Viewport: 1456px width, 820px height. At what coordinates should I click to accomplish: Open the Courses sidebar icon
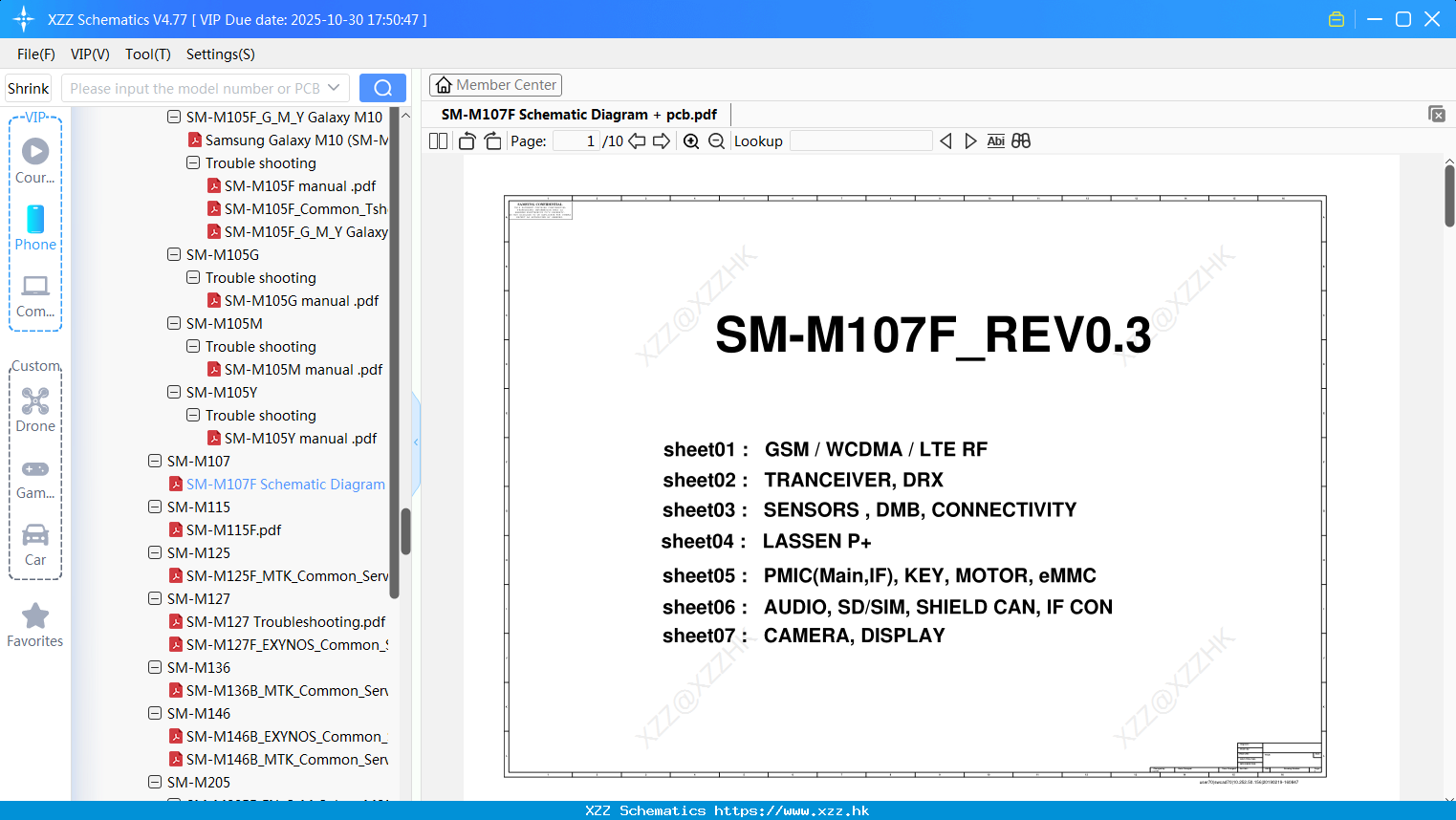35,161
